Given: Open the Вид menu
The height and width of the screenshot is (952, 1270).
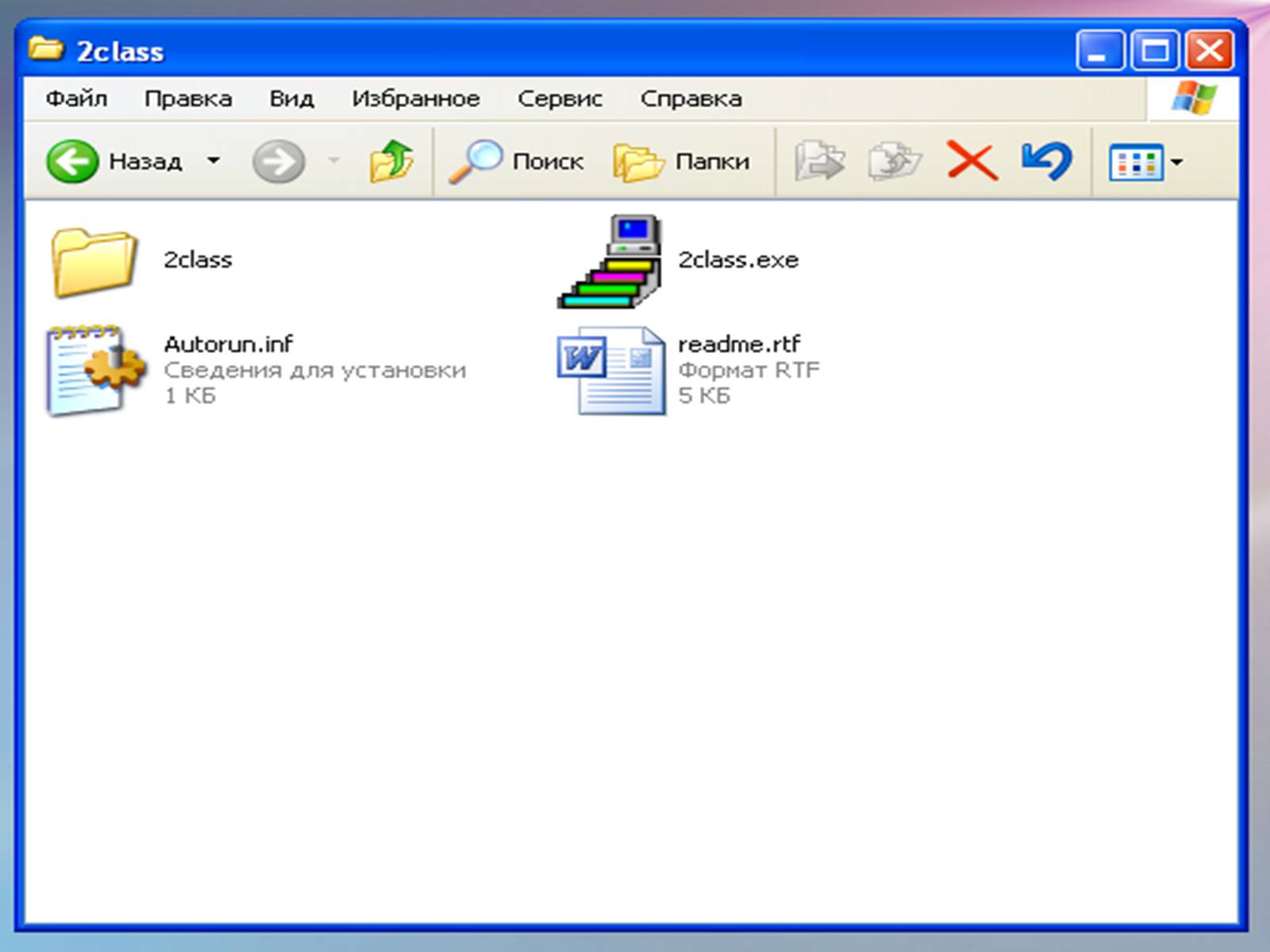Looking at the screenshot, I should point(291,98).
